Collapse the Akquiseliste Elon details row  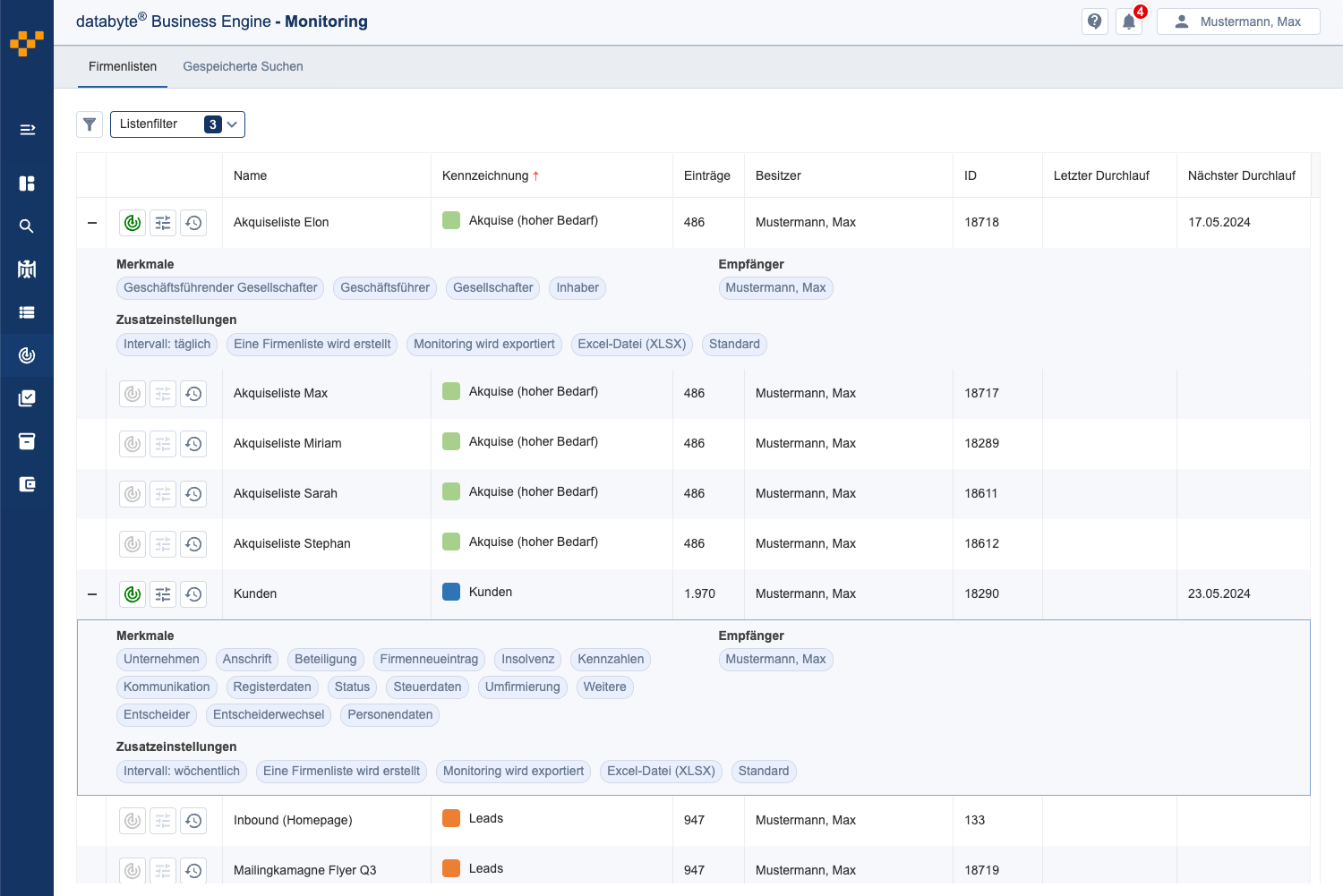click(x=91, y=222)
